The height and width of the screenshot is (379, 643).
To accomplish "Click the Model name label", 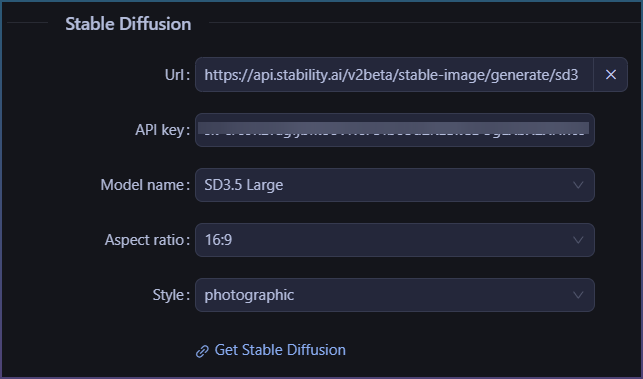I will pyautogui.click(x=145, y=185).
